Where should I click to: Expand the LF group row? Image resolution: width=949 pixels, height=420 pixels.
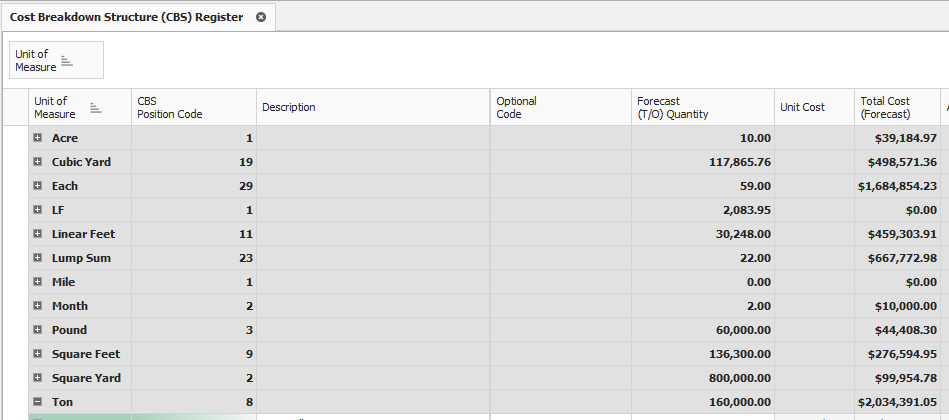37,210
